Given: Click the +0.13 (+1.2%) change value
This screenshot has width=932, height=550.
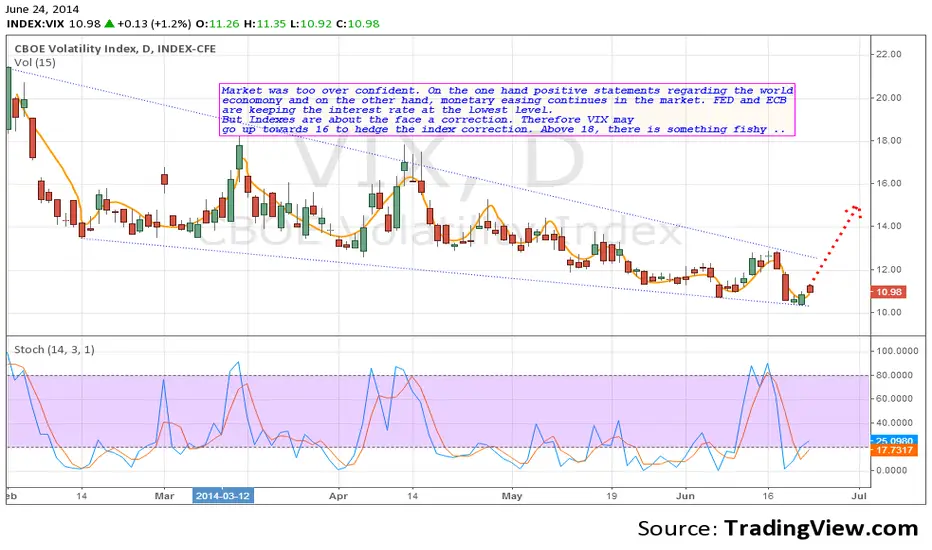Looking at the screenshot, I should (x=154, y=24).
